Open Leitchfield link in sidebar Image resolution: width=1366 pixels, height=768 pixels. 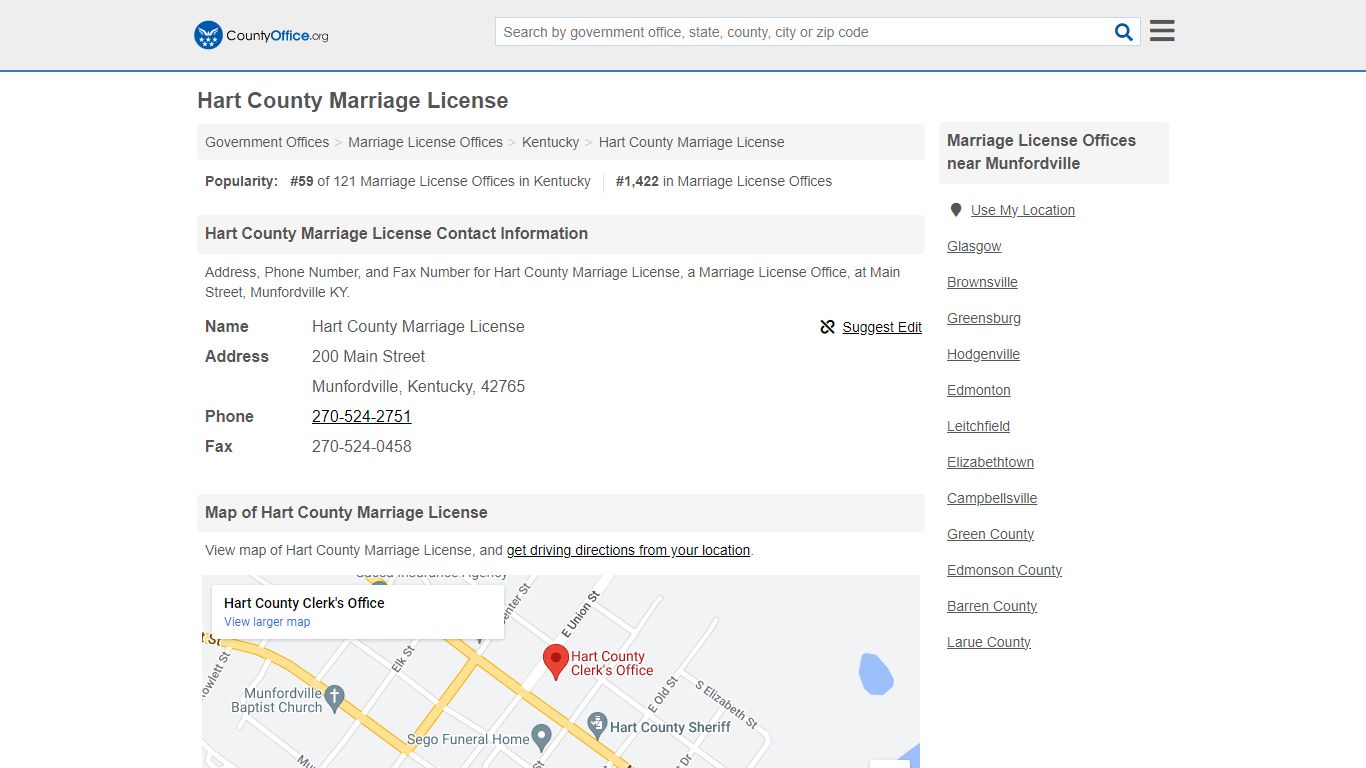tap(978, 426)
